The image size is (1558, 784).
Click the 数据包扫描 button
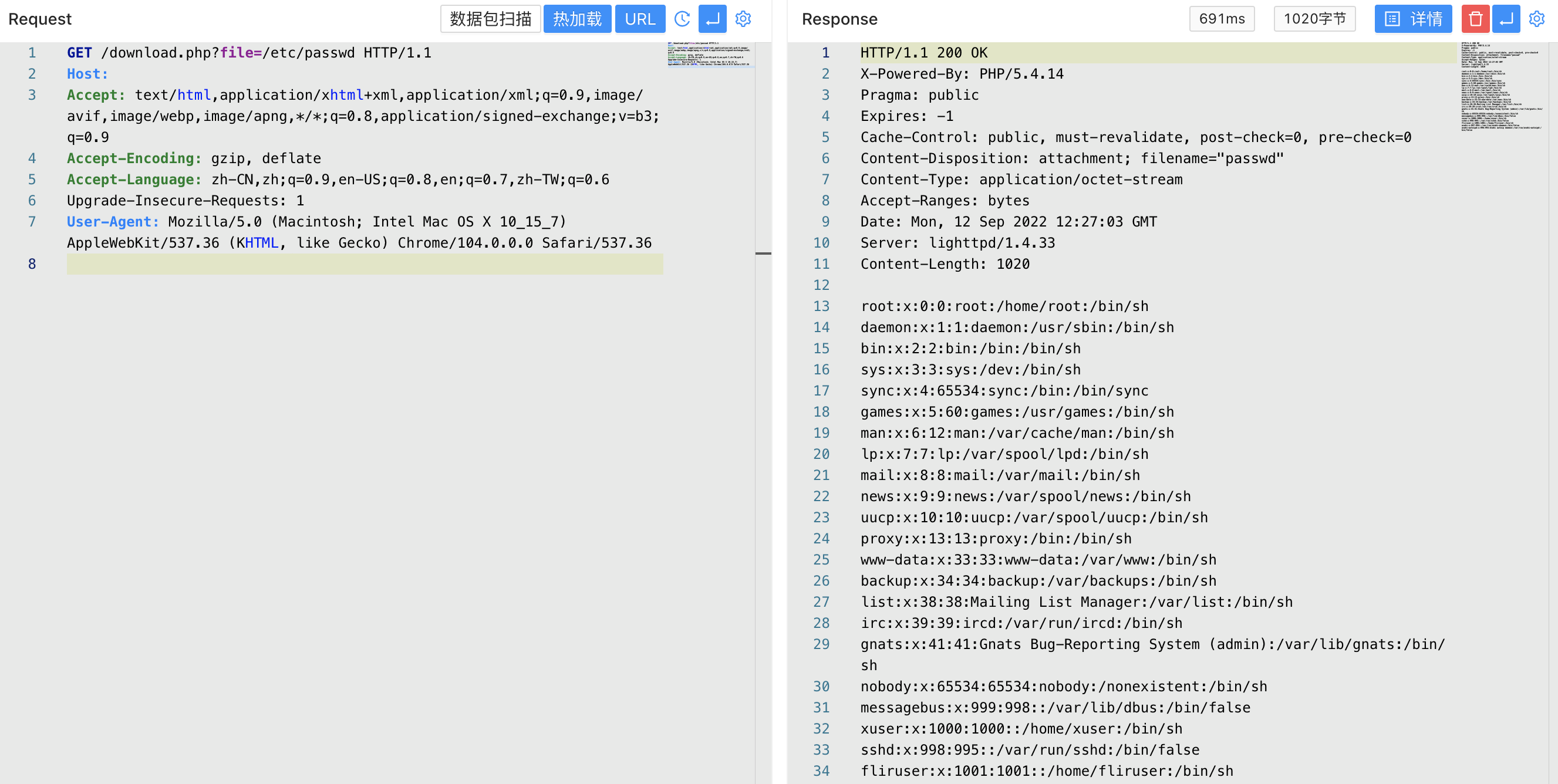pyautogui.click(x=490, y=19)
